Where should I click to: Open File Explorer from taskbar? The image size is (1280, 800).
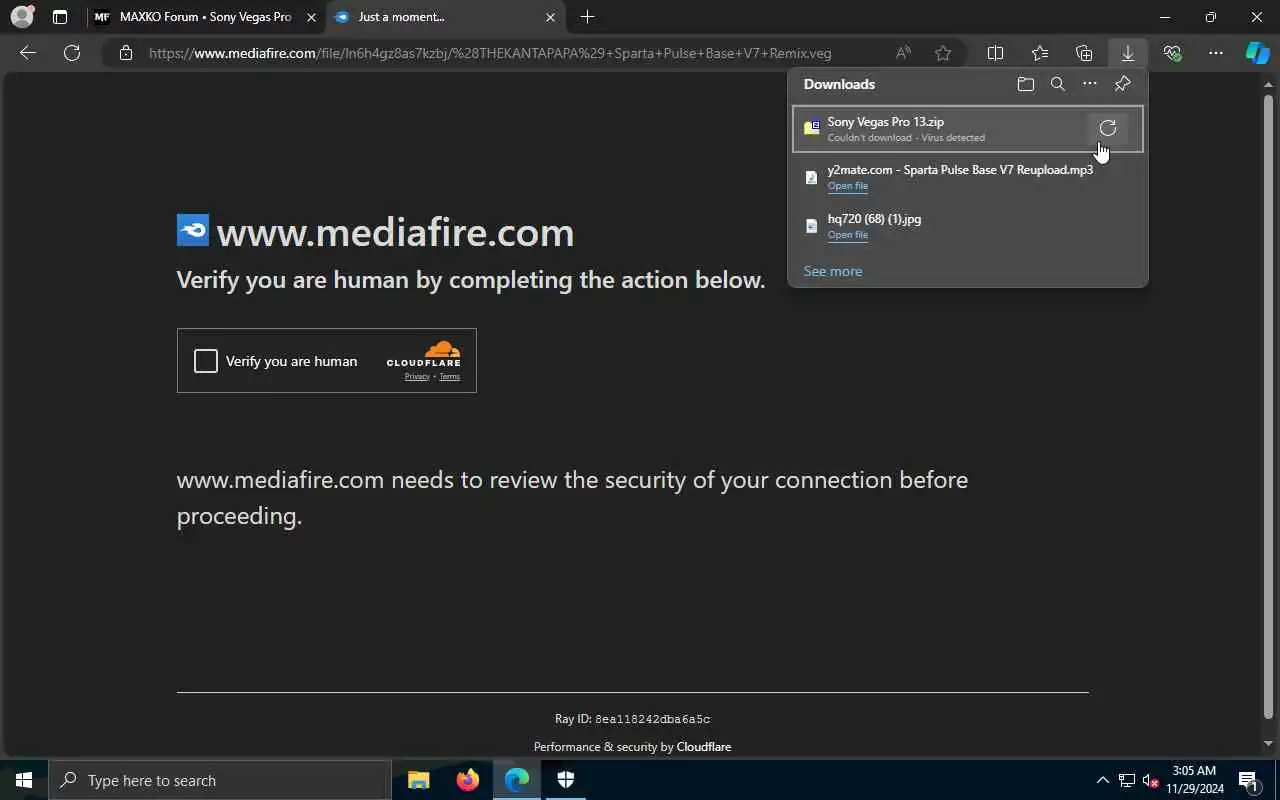pos(419,780)
